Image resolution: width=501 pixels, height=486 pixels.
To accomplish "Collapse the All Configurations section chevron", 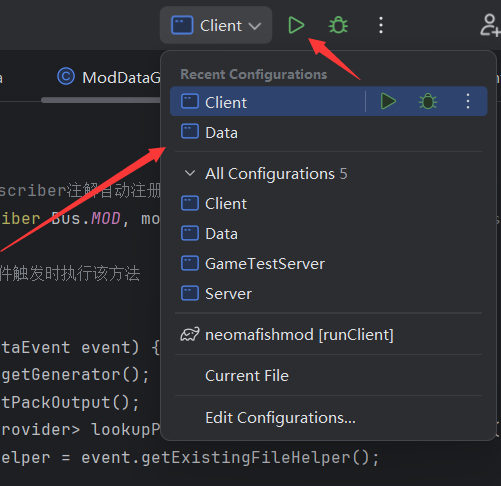I will point(190,173).
